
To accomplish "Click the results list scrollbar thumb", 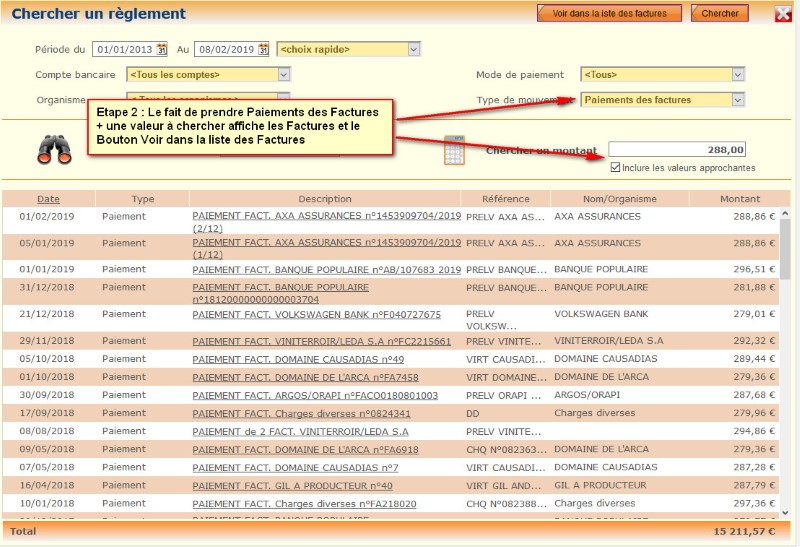I will click(x=785, y=249).
